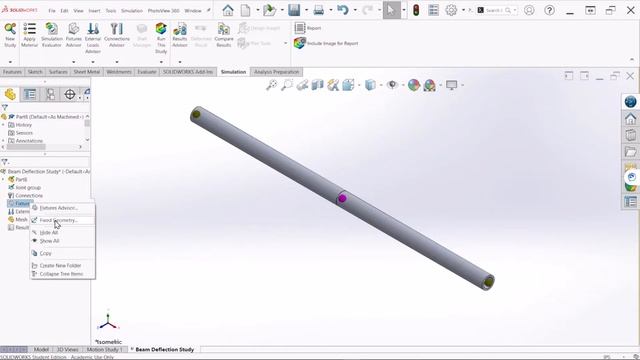Open a file with the Open icon
640x360 pixels.
(x=269, y=10)
